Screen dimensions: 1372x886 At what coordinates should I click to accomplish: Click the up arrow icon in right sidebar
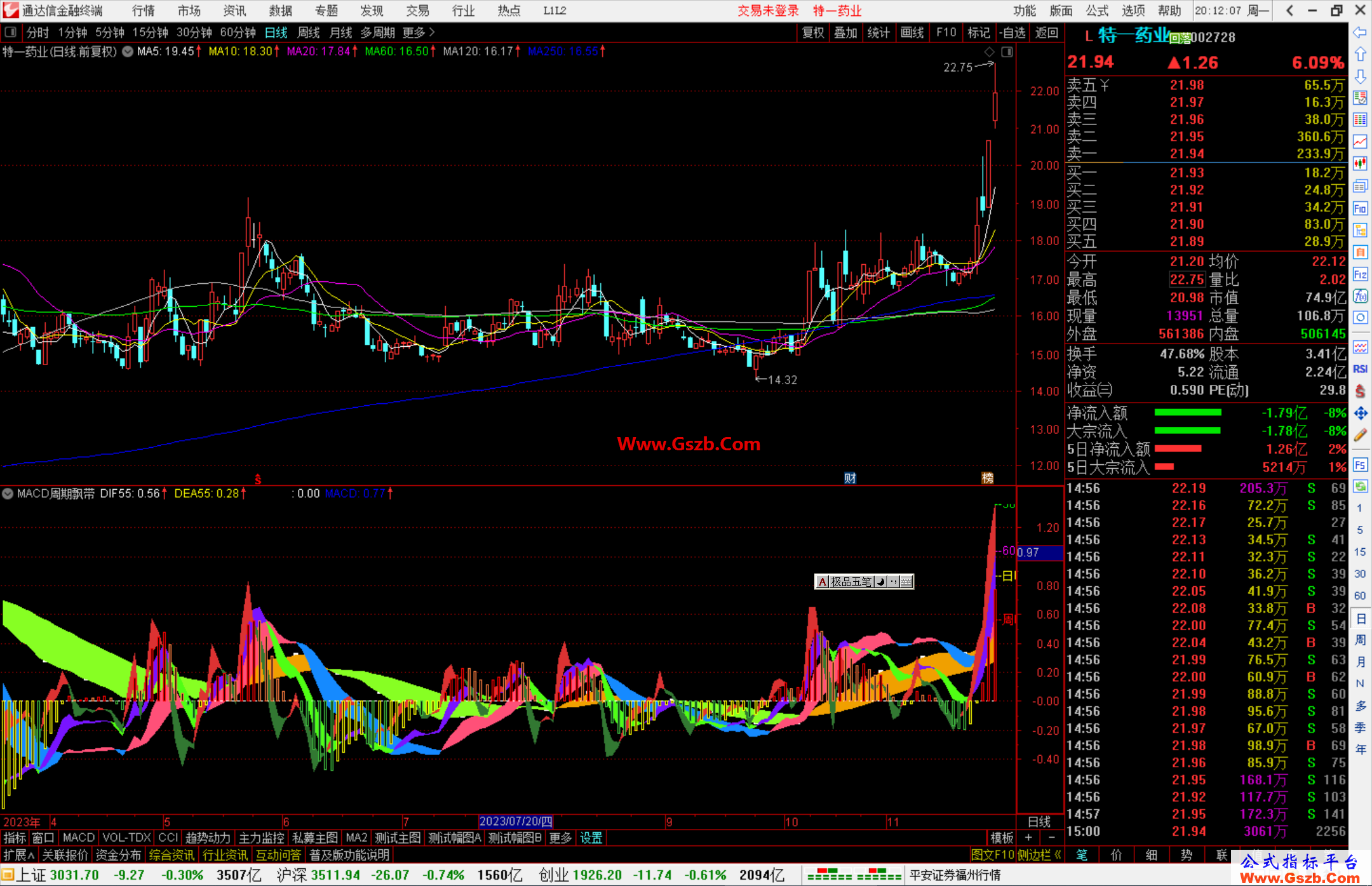1360,54
